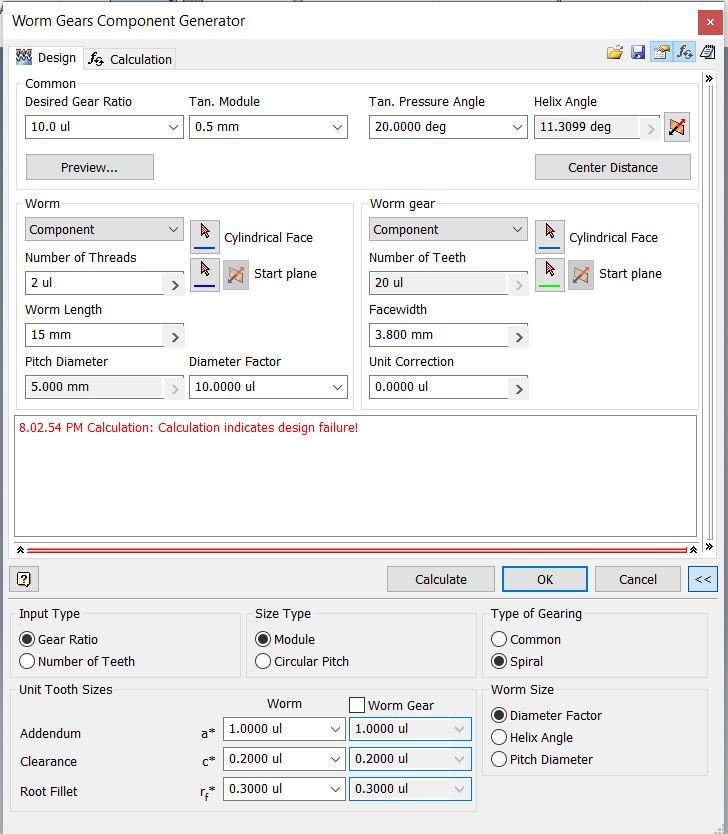Flip the Worm gear Start plane direction icon
The width and height of the screenshot is (728, 834).
click(x=581, y=274)
